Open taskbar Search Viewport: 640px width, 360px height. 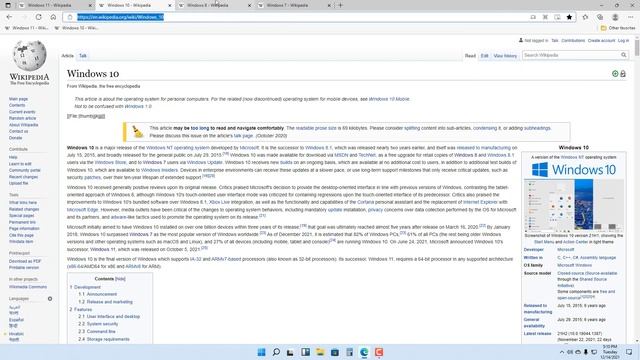point(276,352)
